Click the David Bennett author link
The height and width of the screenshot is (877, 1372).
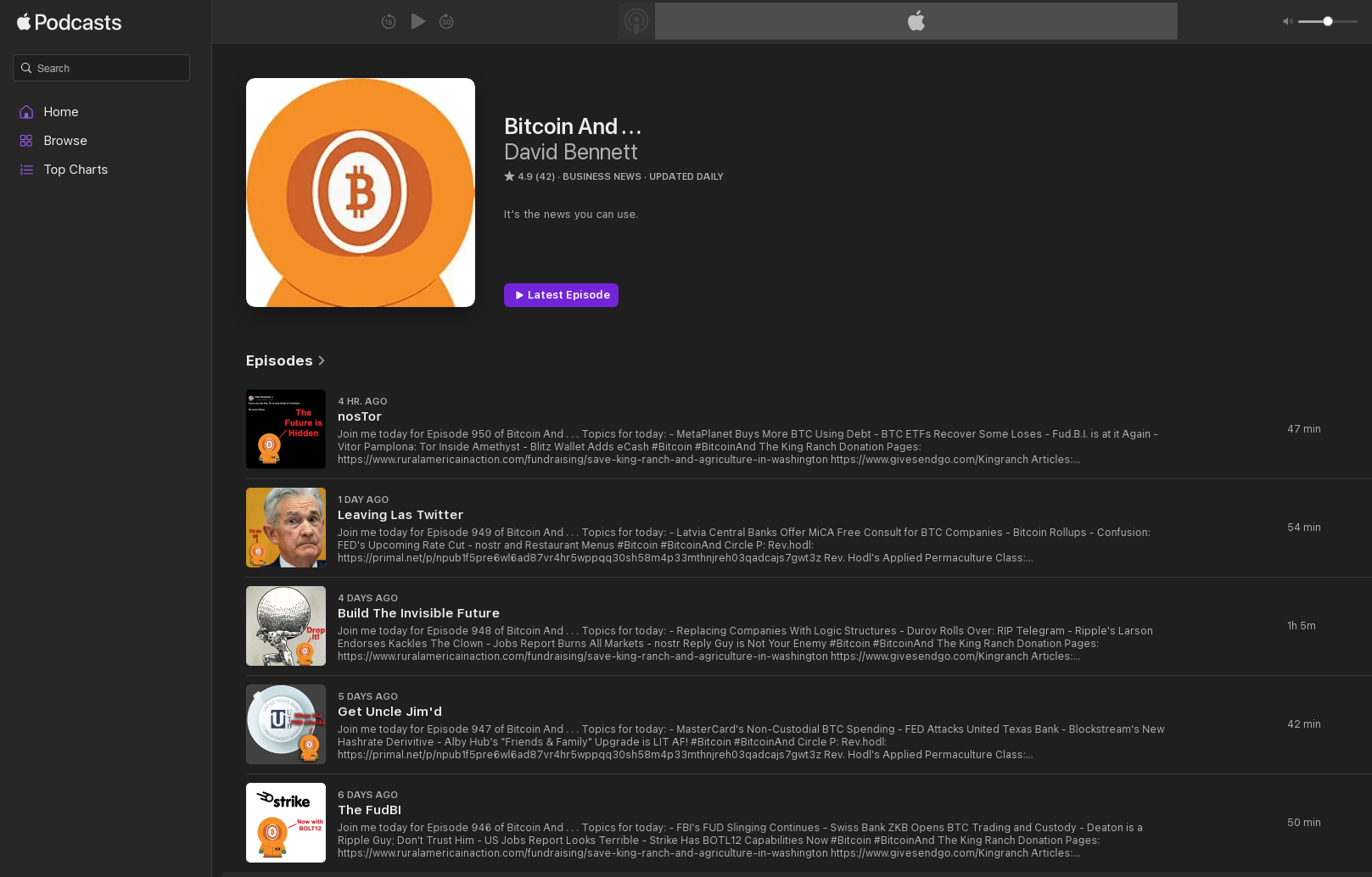click(570, 152)
